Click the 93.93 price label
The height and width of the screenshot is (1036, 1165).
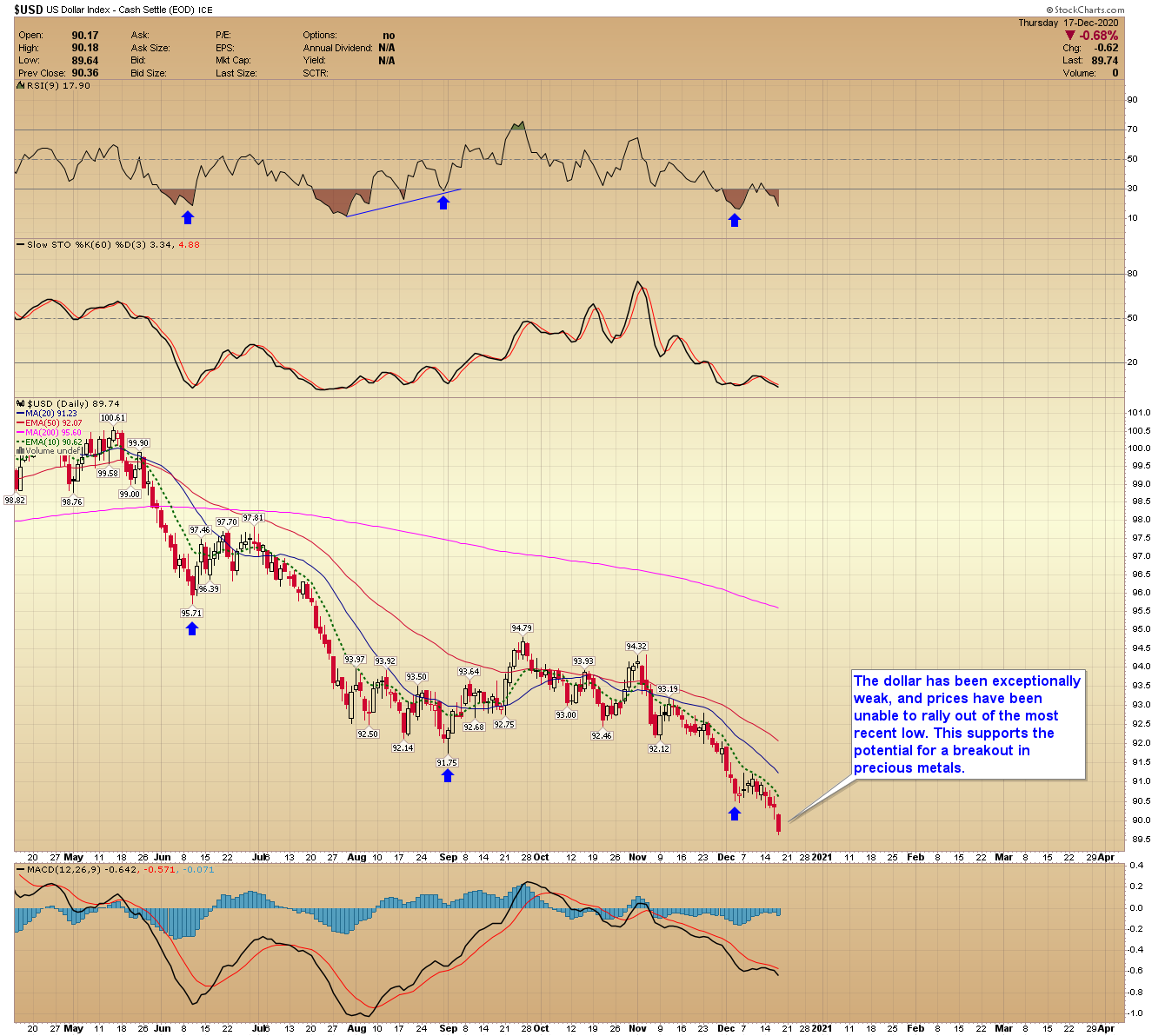tap(583, 662)
